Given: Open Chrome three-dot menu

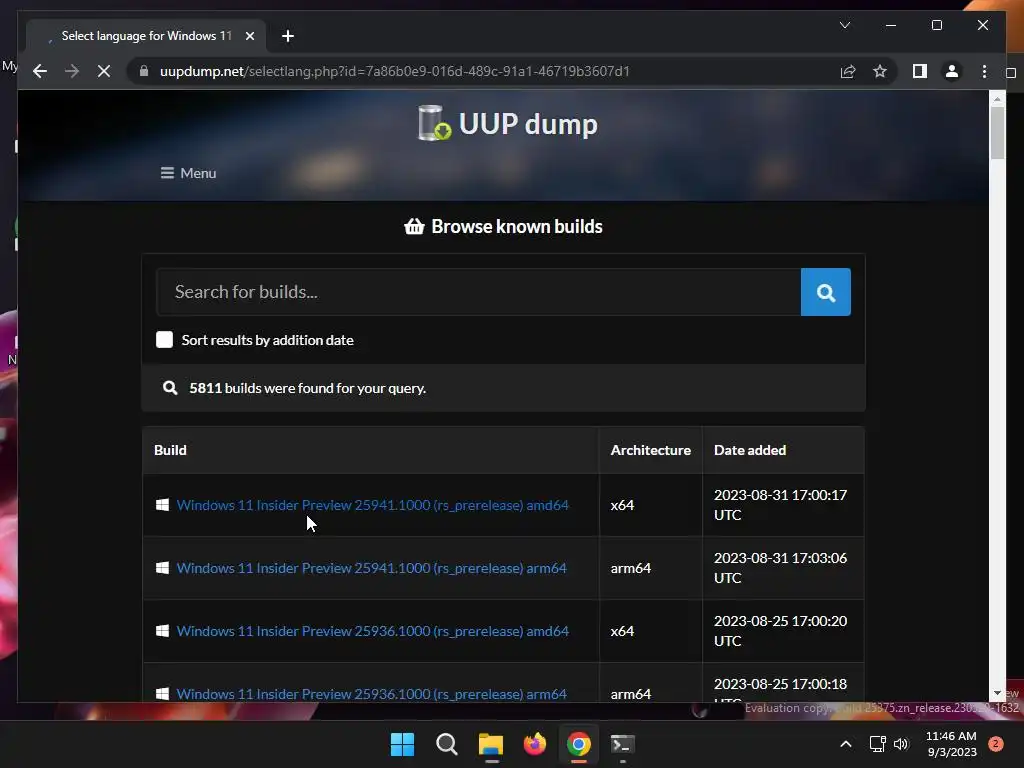Looking at the screenshot, I should 984,71.
